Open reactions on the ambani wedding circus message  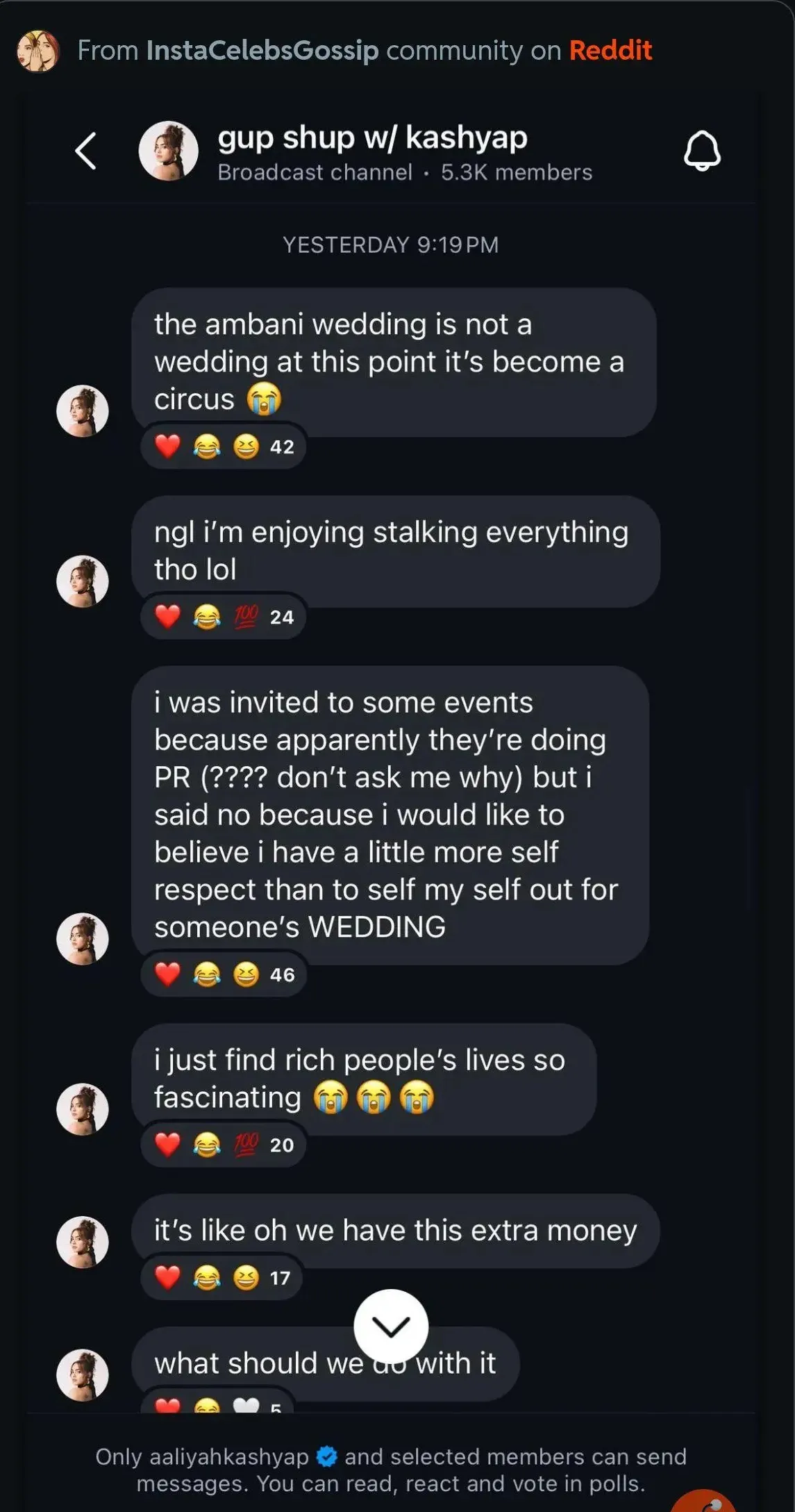point(223,447)
